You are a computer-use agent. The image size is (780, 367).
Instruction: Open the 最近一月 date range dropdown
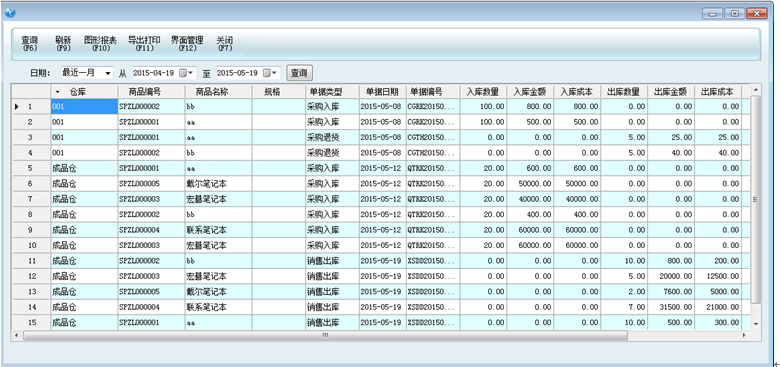click(x=108, y=73)
